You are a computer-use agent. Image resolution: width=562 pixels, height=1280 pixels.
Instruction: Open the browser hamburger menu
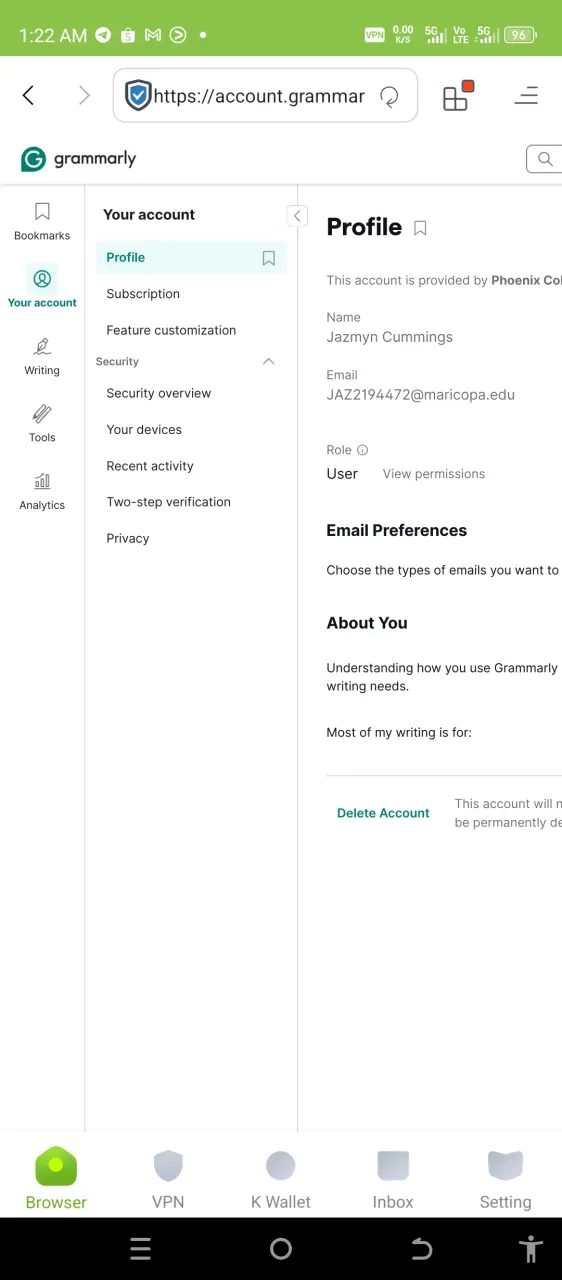(x=526, y=96)
